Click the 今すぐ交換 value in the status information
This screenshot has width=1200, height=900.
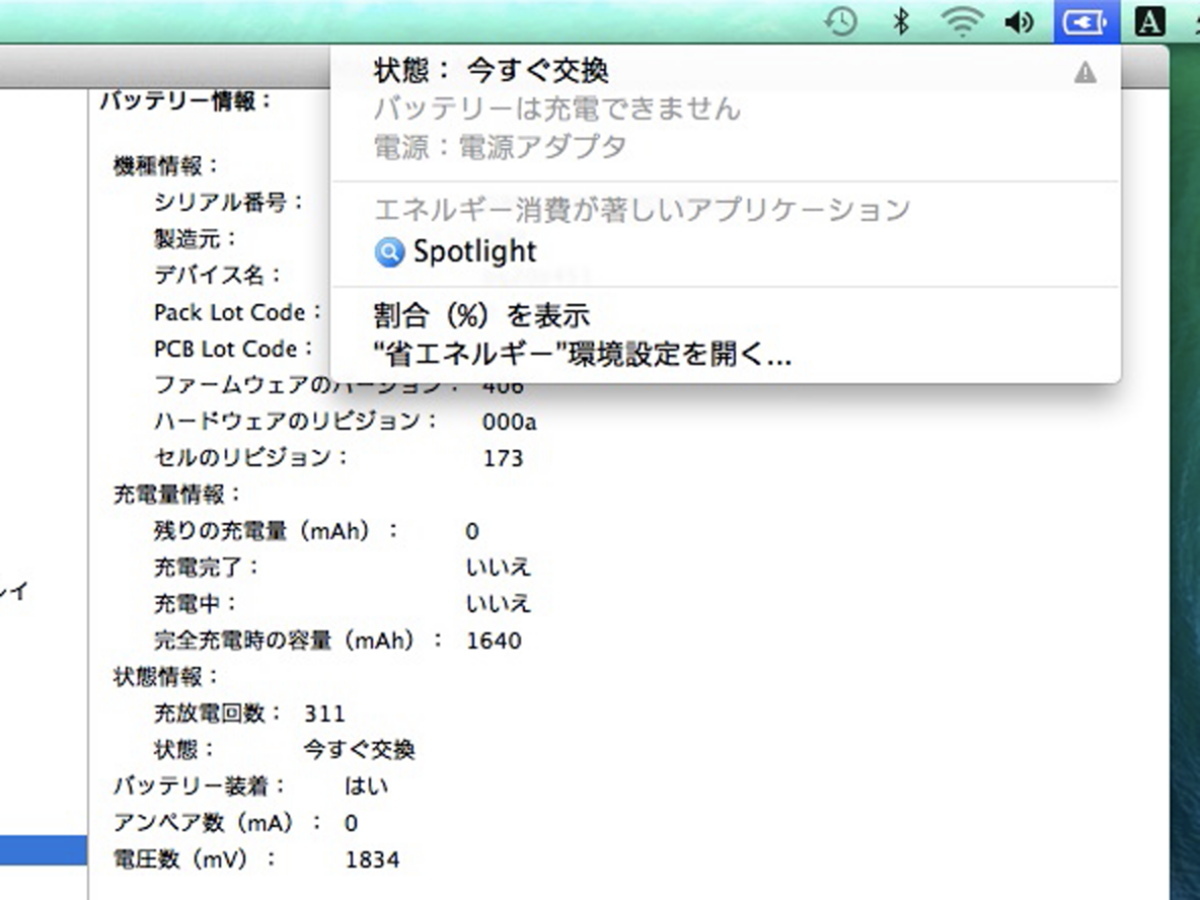click(x=359, y=750)
